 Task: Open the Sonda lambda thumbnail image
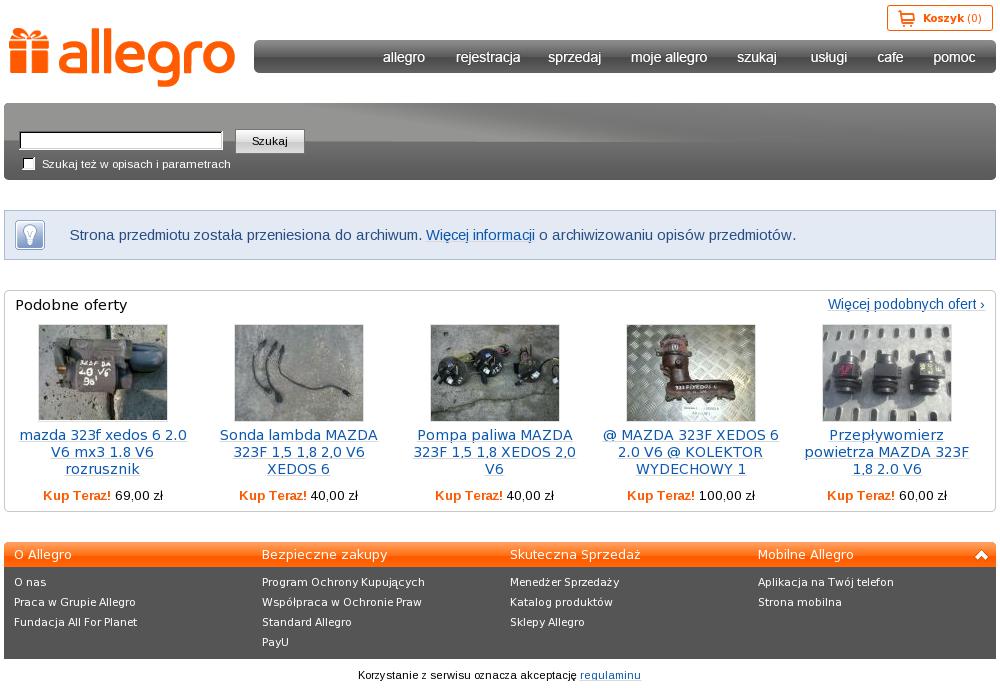tap(298, 372)
